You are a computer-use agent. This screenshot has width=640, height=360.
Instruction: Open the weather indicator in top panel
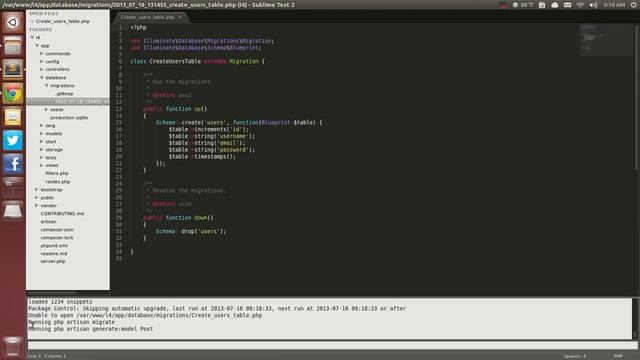pyautogui.click(x=523, y=5)
